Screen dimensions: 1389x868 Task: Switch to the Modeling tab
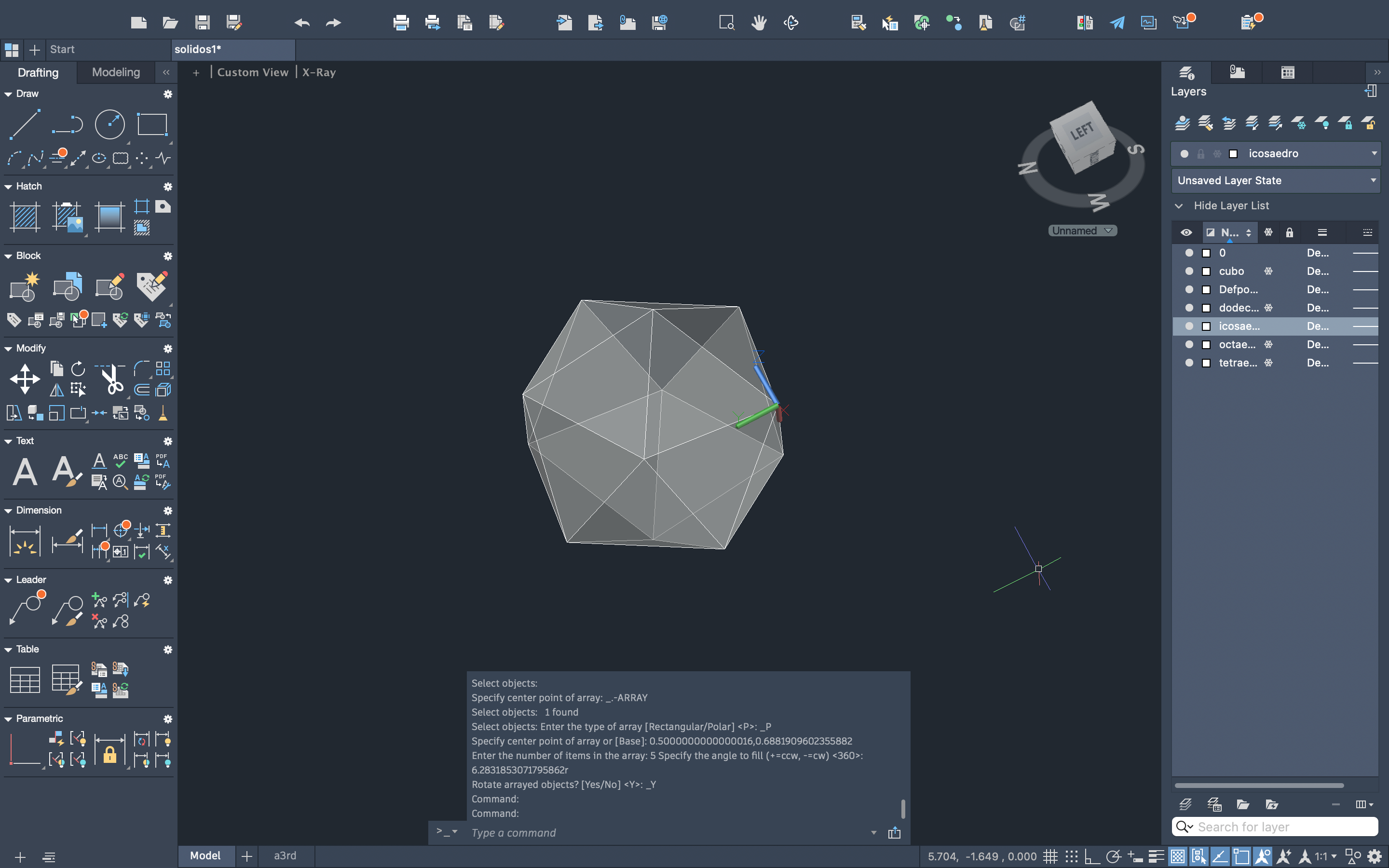click(116, 72)
